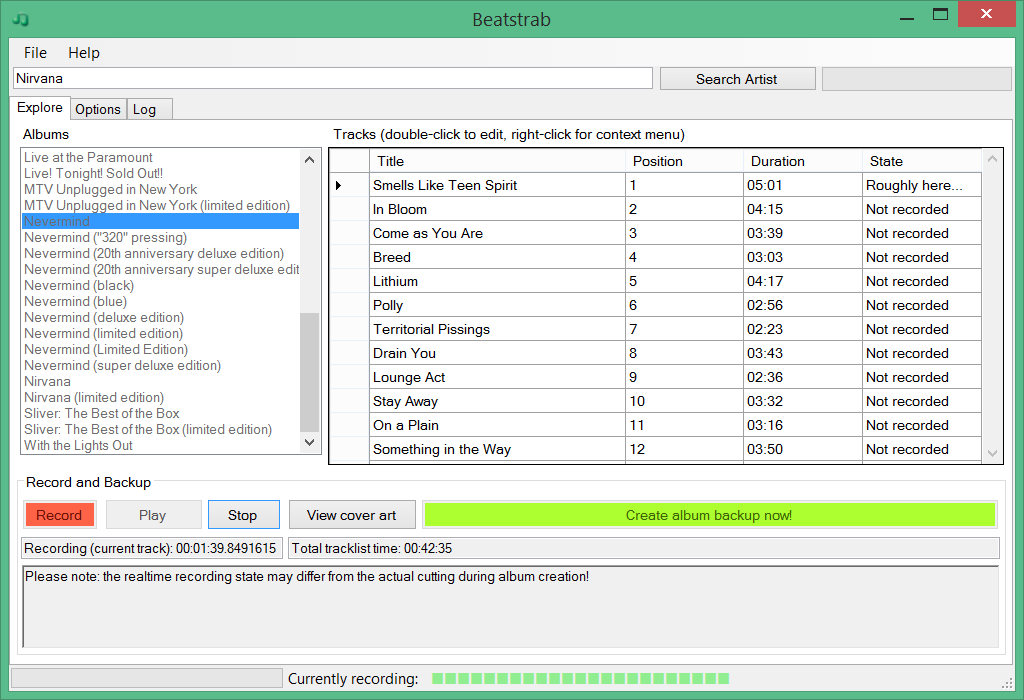Select the On a Plain track
Viewport: 1024px width, 700px height.
click(497, 426)
